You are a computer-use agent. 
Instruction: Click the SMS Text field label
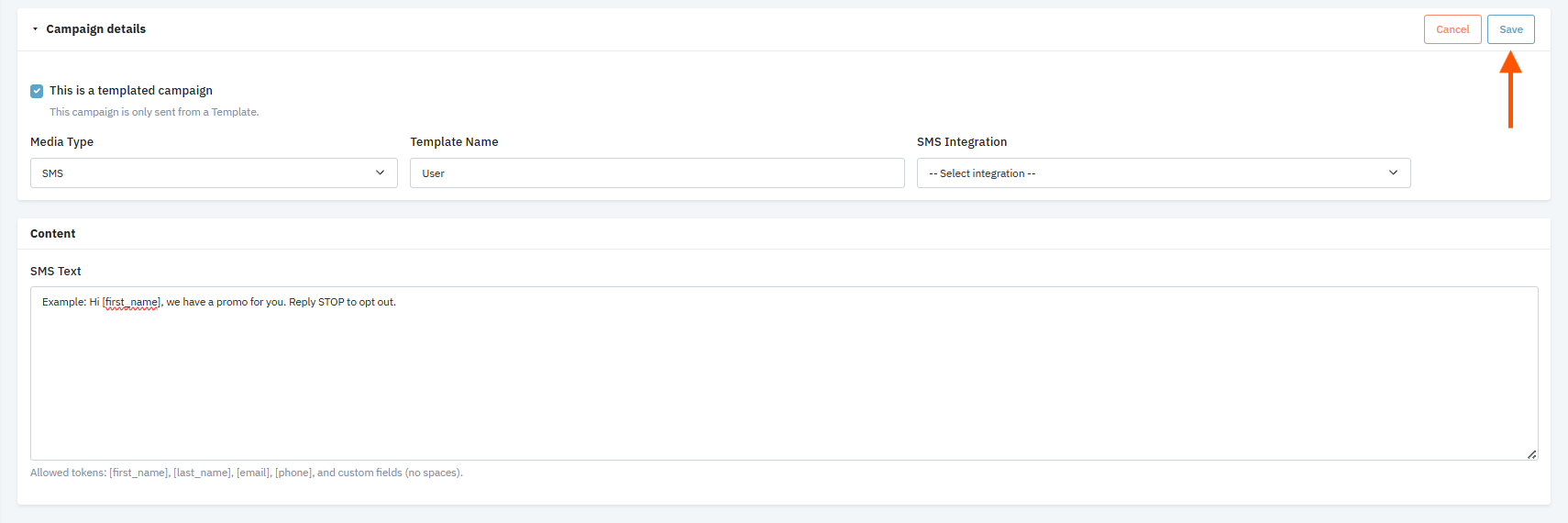click(56, 272)
